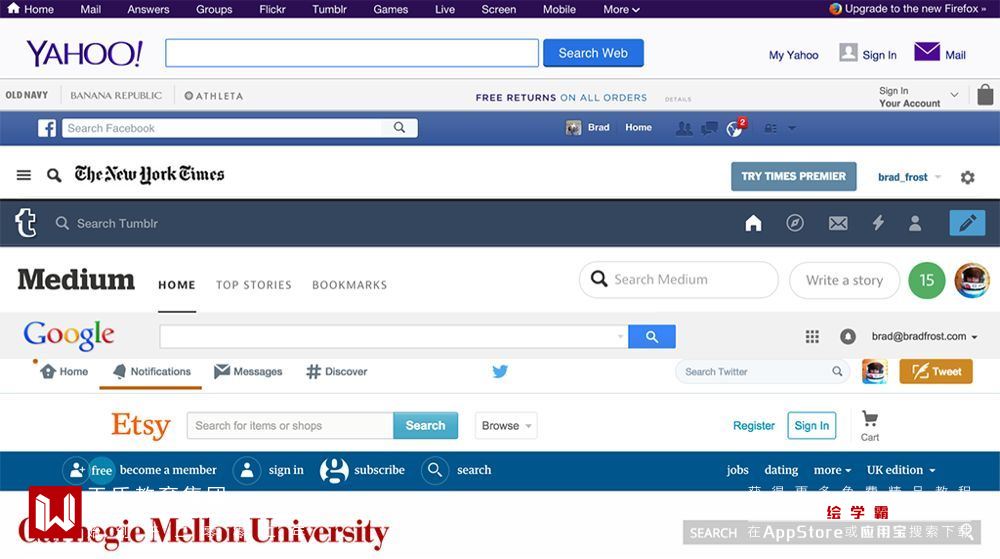Click the purple Yahoo Mail envelope icon

[927, 52]
